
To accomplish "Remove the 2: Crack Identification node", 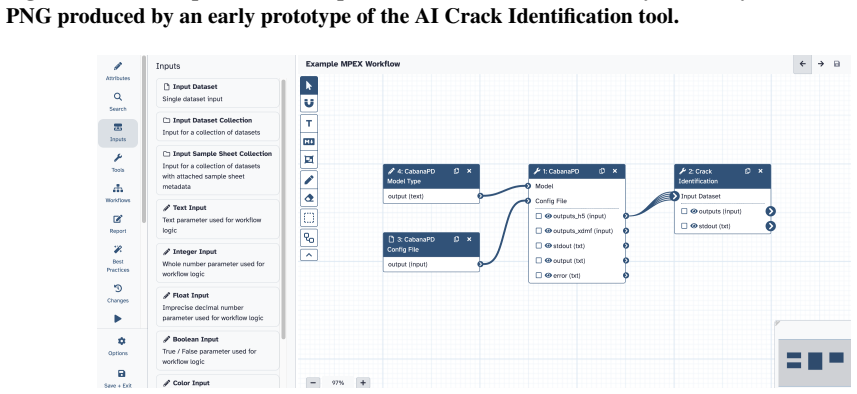I will coord(760,171).
